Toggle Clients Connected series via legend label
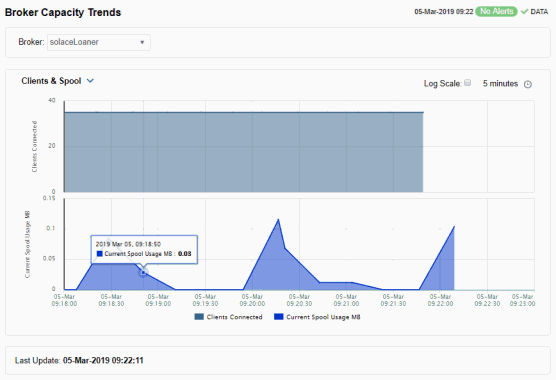The width and height of the screenshot is (556, 380). pos(234,317)
